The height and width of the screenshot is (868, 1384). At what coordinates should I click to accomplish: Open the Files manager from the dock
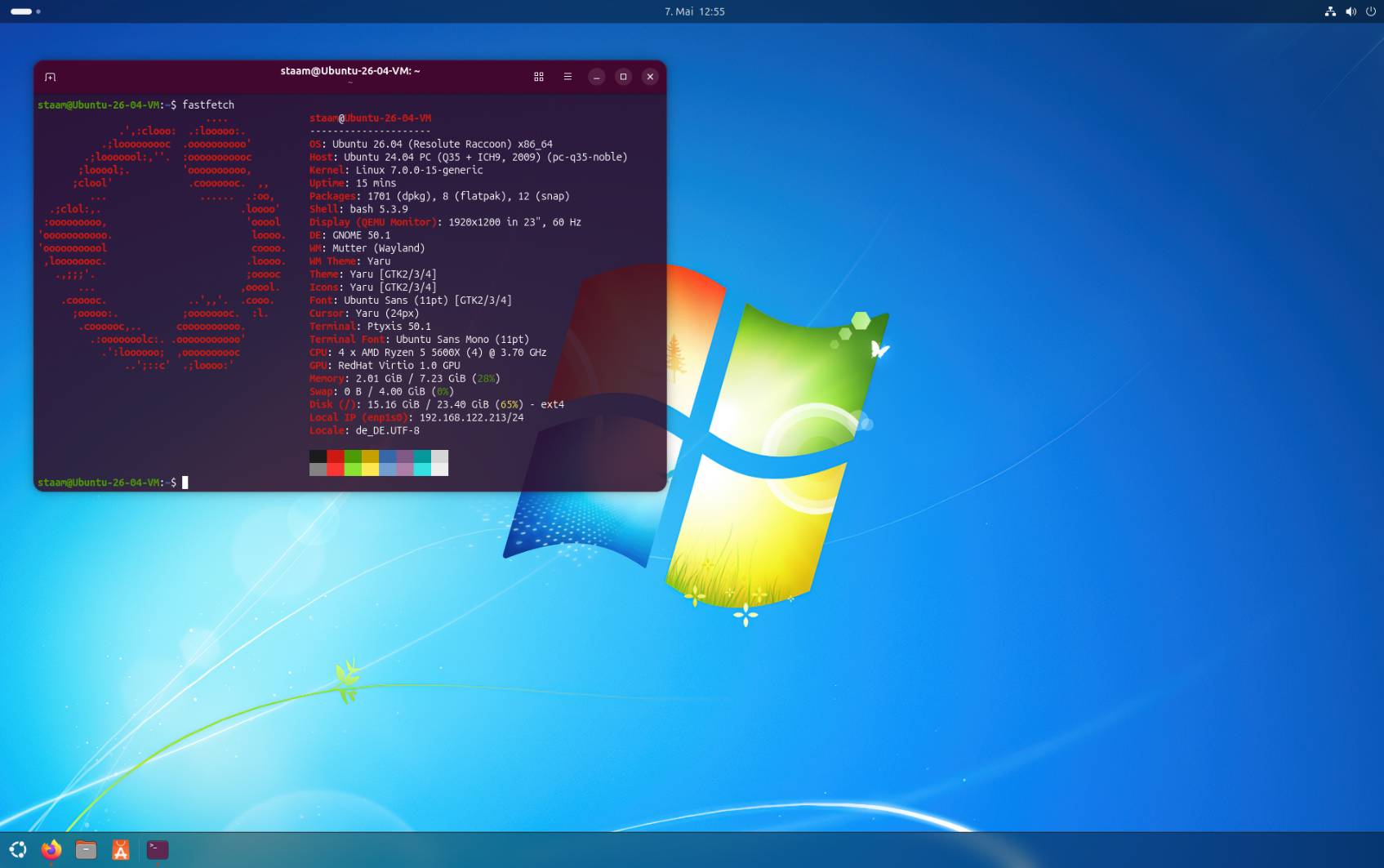[86, 850]
